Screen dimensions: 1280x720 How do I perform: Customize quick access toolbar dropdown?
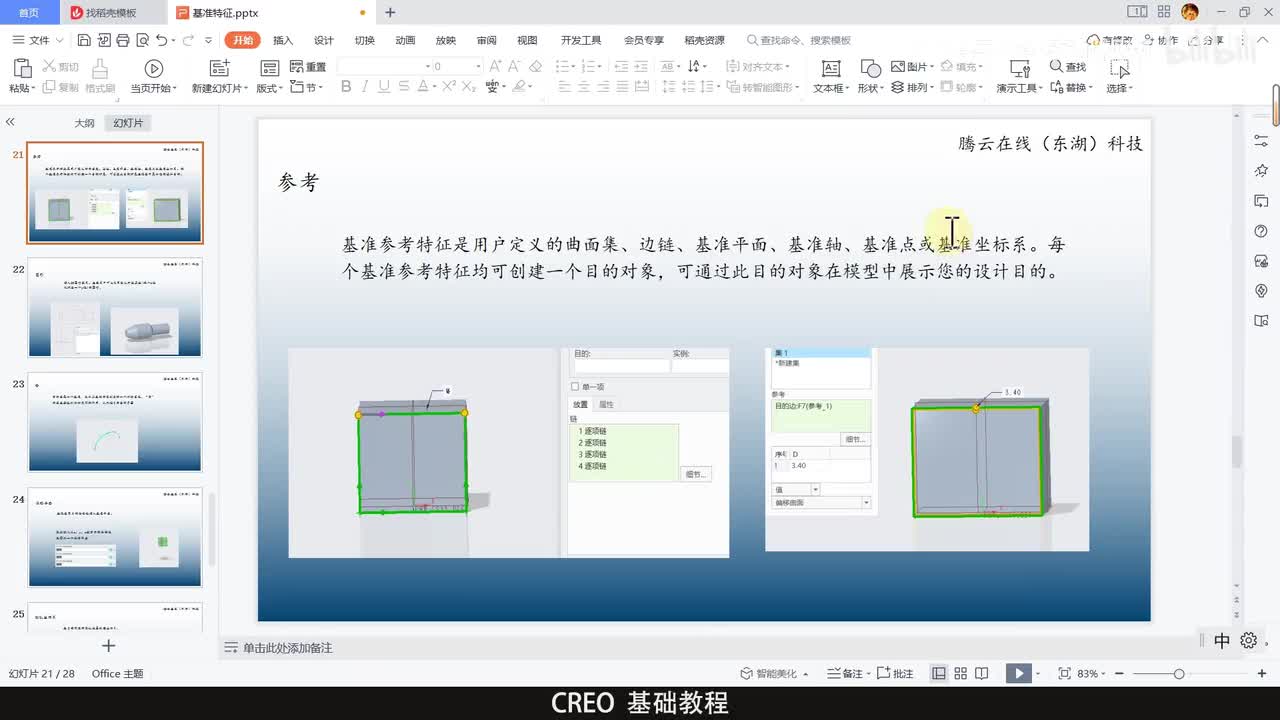208,40
